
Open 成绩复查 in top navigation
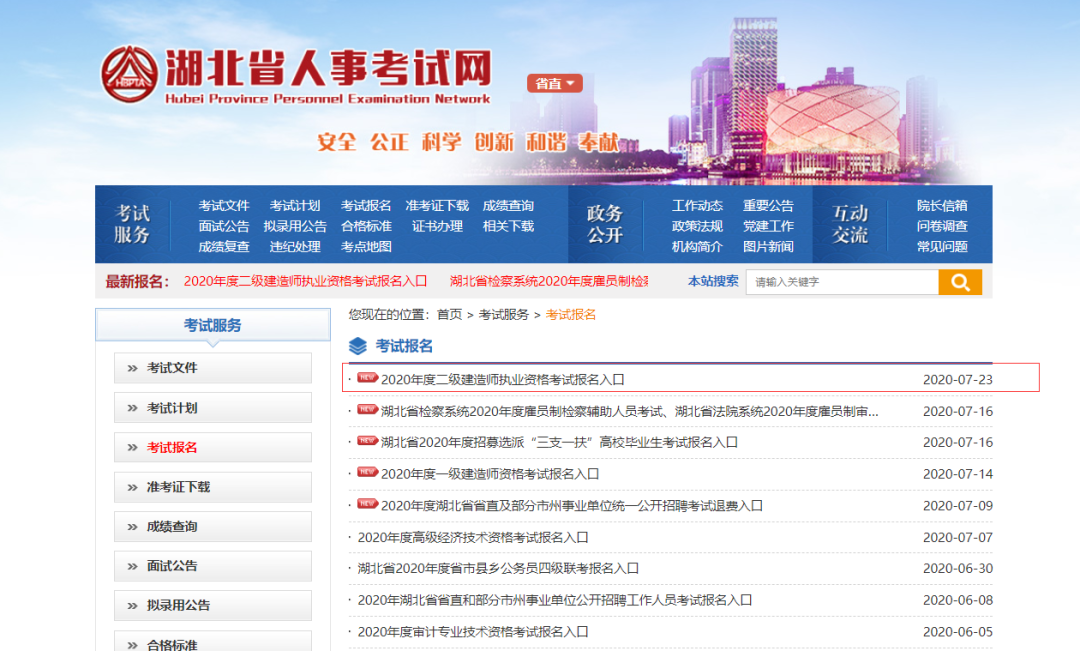tap(224, 247)
